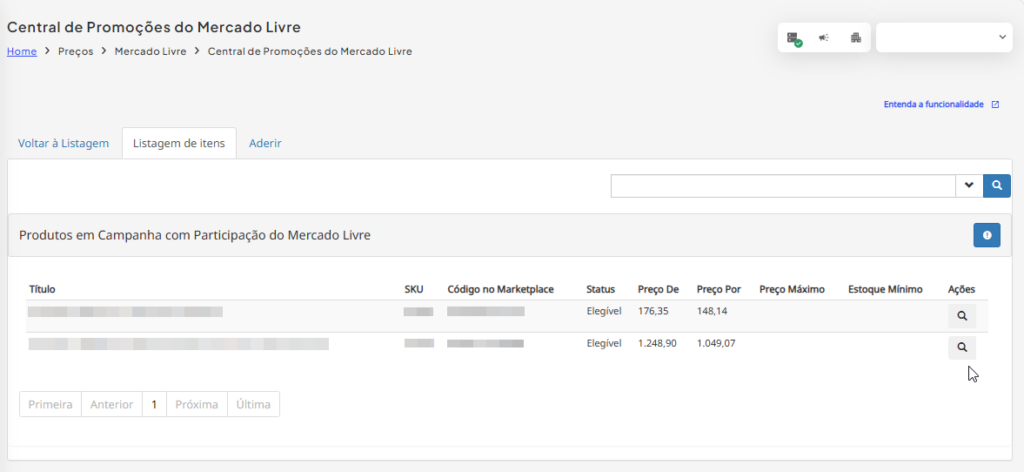The height and width of the screenshot is (472, 1024).
Task: Click the company building icon
Action: tap(856, 38)
